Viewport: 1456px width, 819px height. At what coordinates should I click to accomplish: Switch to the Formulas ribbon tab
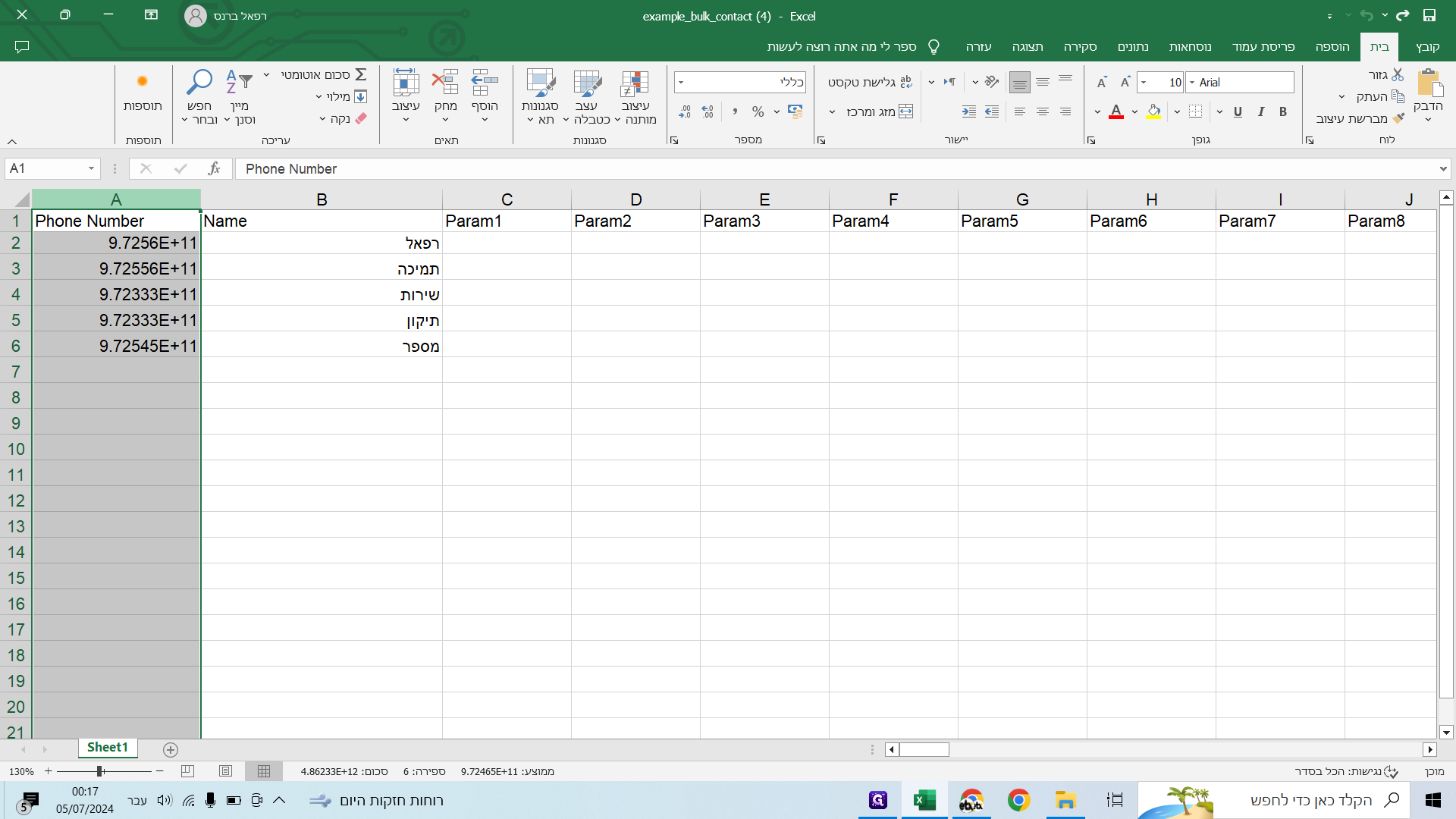tap(1190, 46)
